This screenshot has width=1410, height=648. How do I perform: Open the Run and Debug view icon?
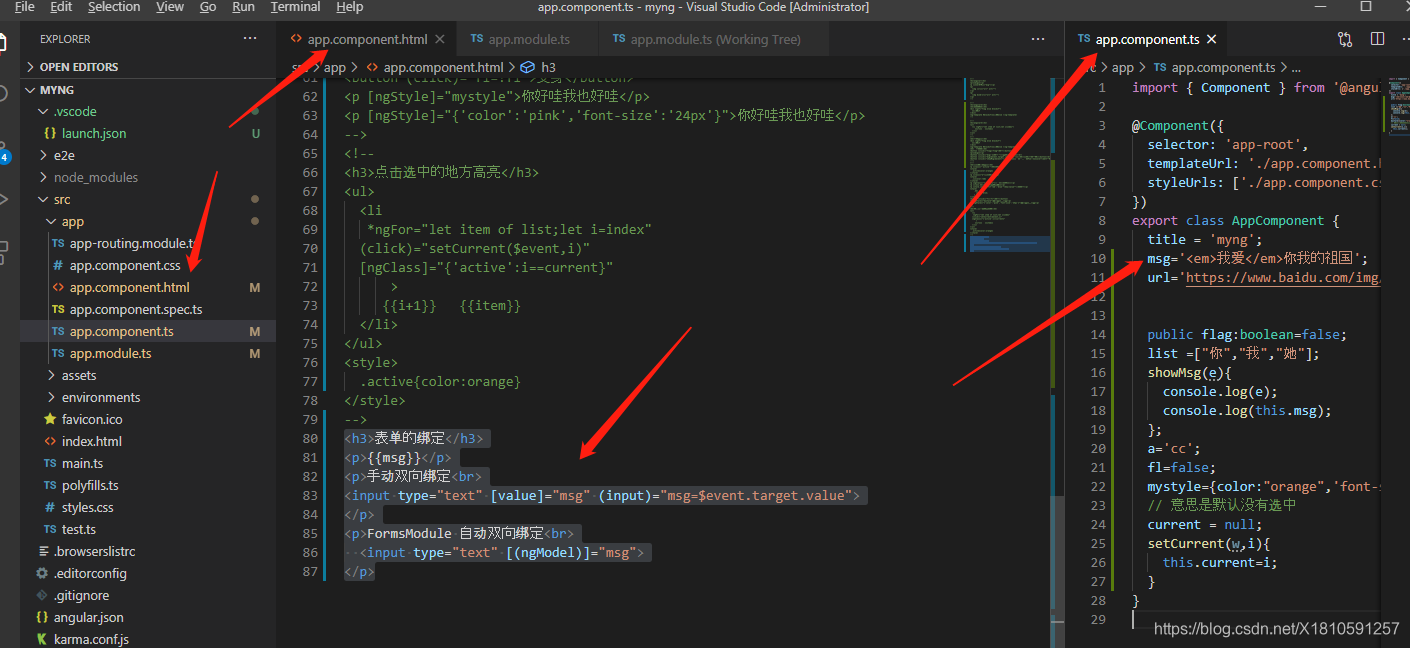tap(5, 199)
